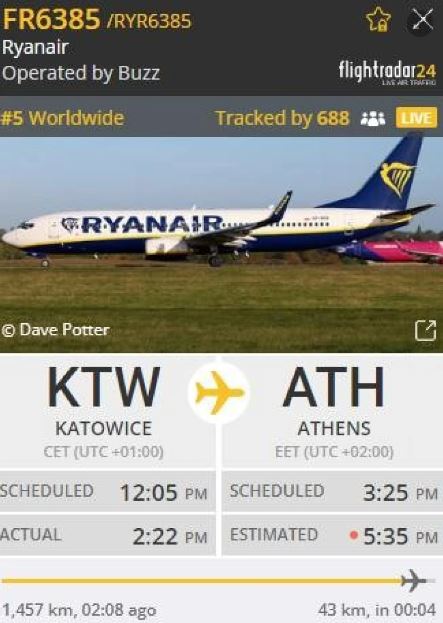
Task: Click the Tracked by 688 text
Action: tap(282, 118)
